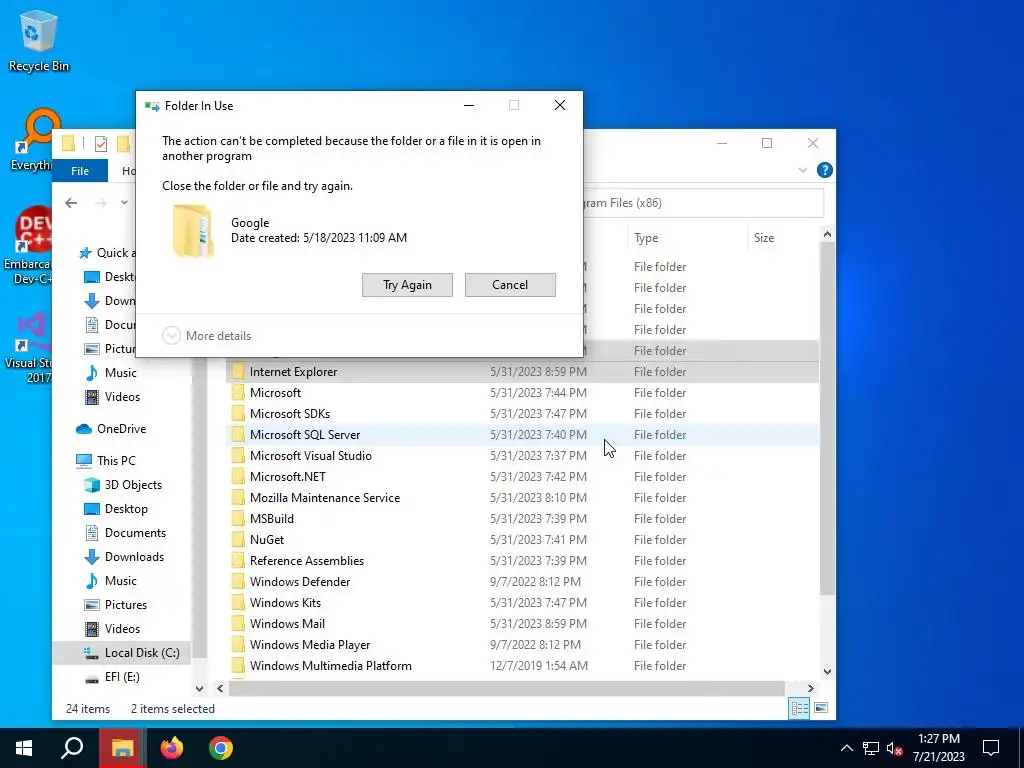The image size is (1024, 768).
Task: Click the network tray icon
Action: click(871, 748)
